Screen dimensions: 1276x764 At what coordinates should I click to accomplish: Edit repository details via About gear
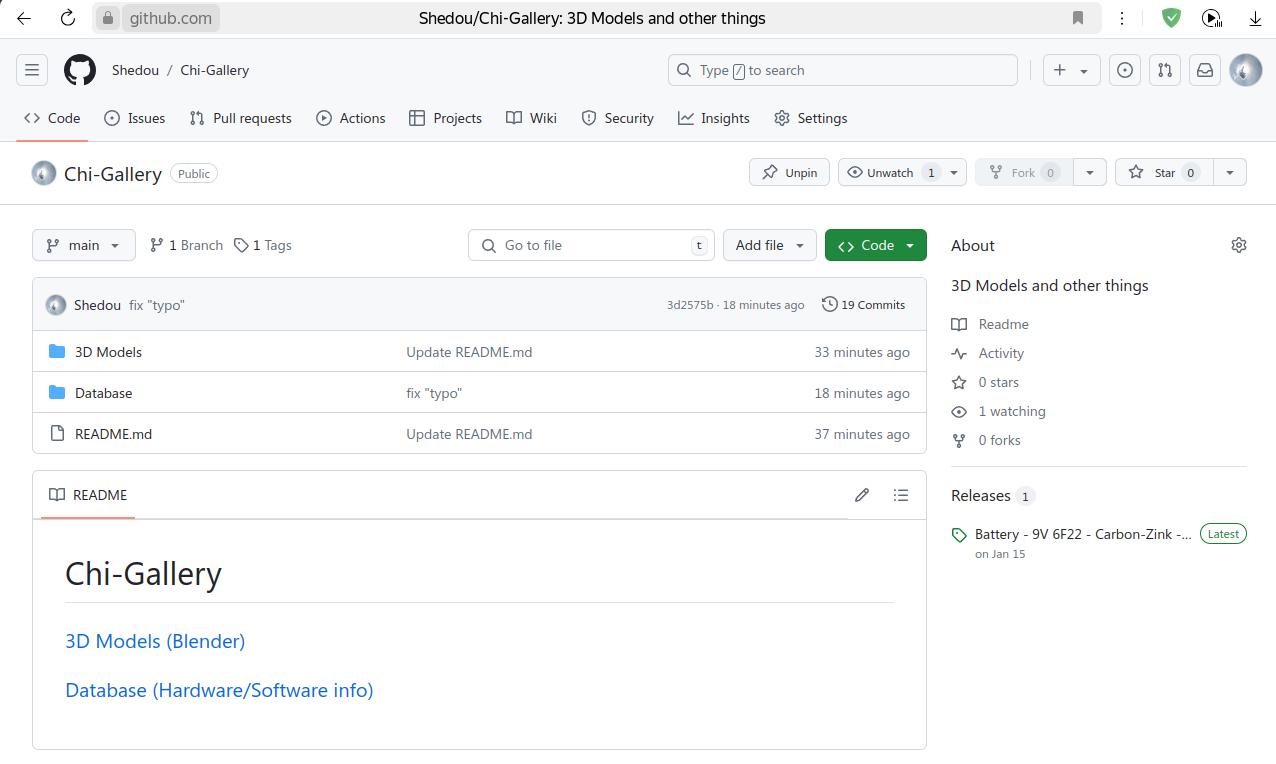coord(1239,245)
